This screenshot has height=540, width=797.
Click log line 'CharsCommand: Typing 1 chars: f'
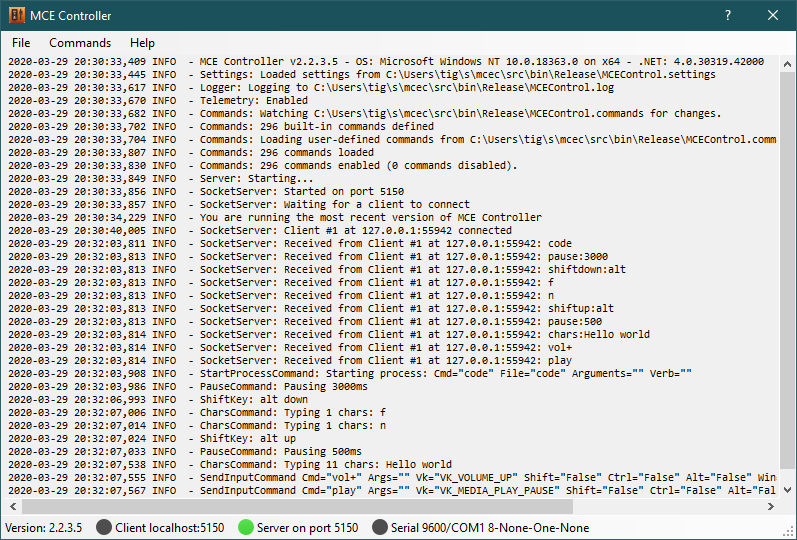[197, 413]
